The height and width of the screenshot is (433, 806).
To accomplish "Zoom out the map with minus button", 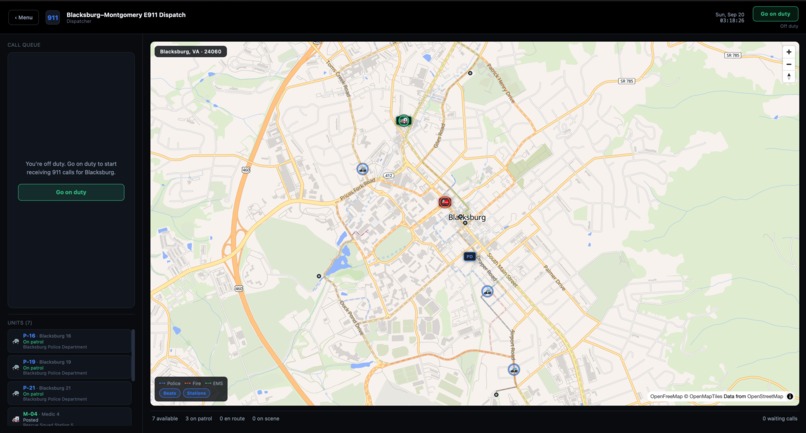I will pos(789,64).
